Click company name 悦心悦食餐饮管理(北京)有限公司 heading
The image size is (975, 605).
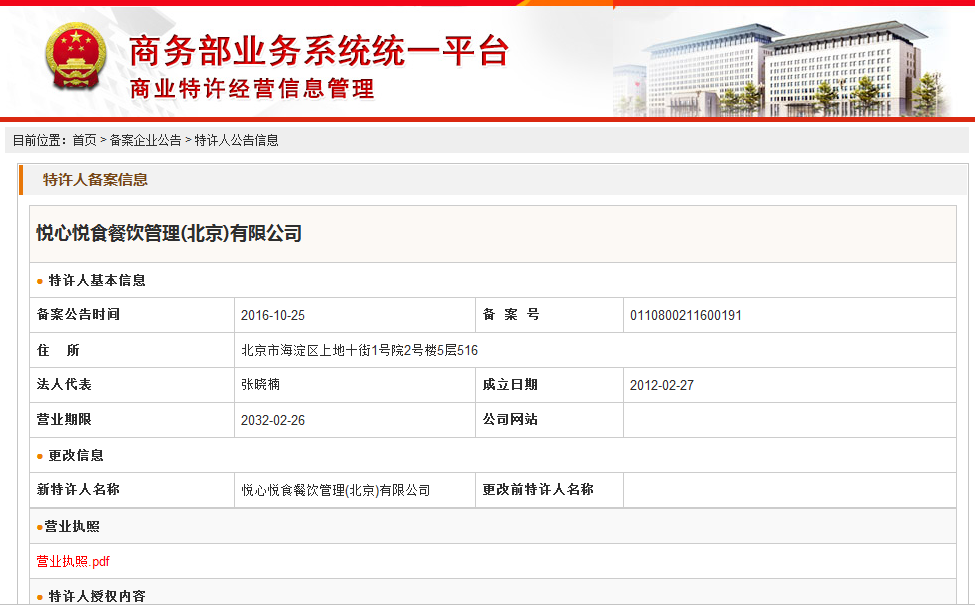169,234
